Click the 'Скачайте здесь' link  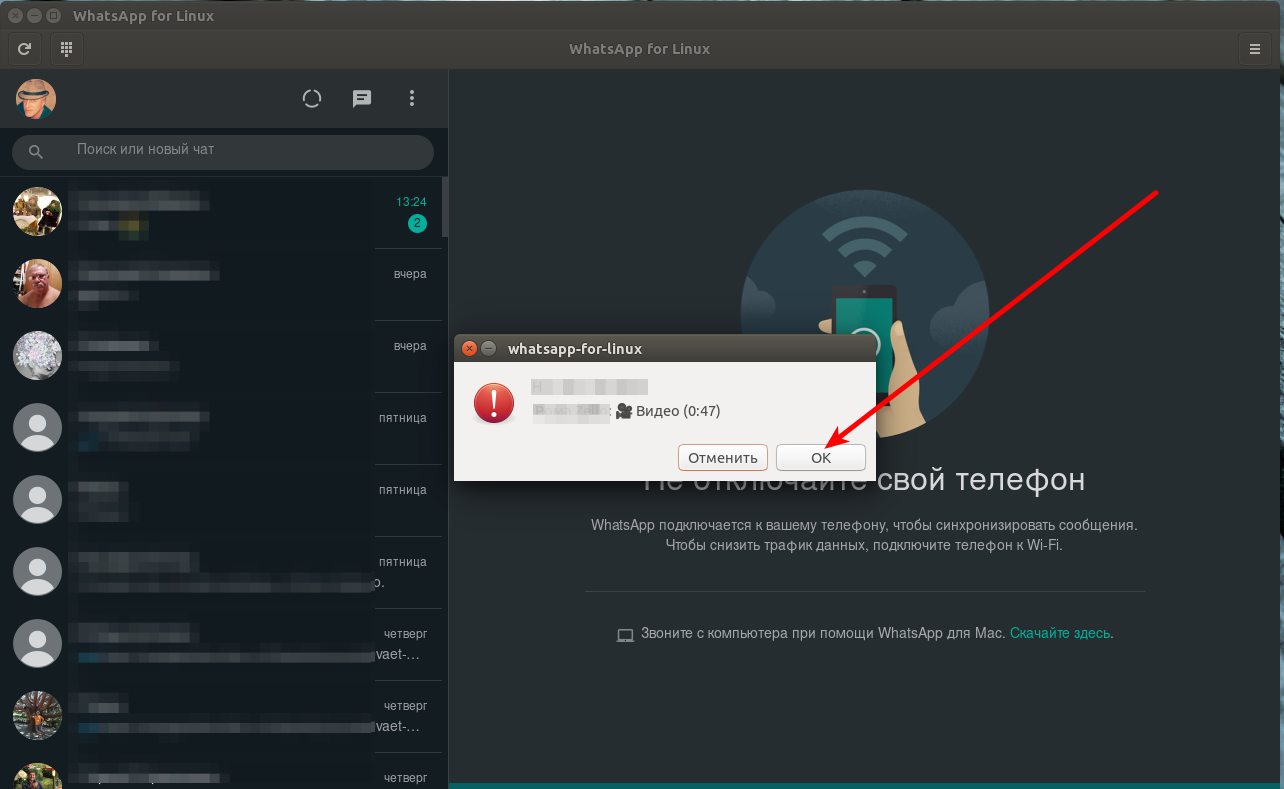pos(1060,633)
